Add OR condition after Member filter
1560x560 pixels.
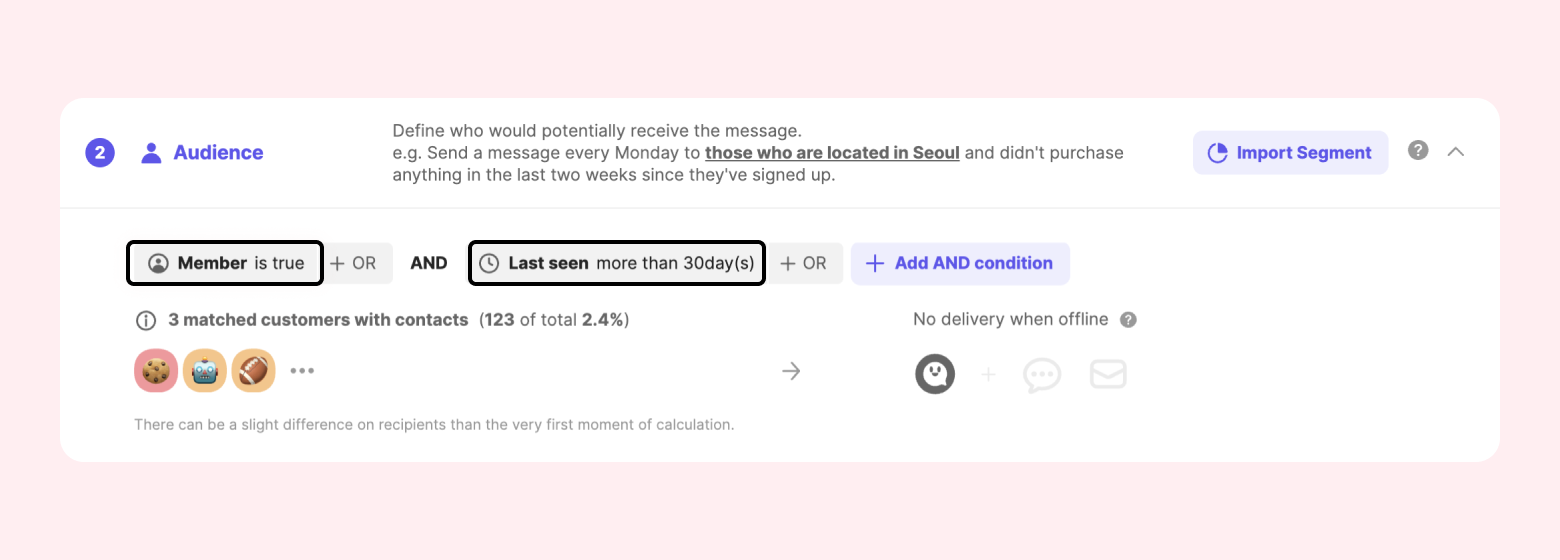point(353,263)
